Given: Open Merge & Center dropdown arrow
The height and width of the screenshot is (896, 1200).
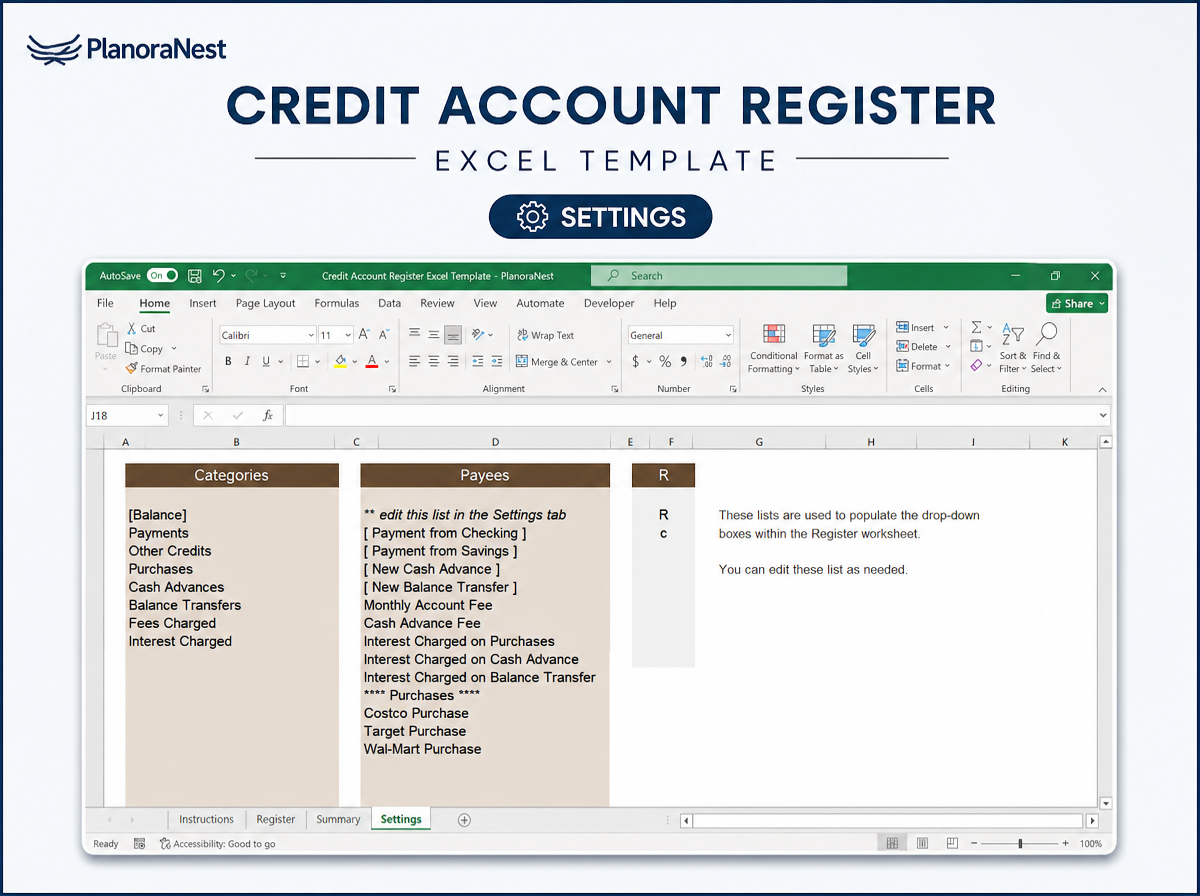Looking at the screenshot, I should pos(609,362).
